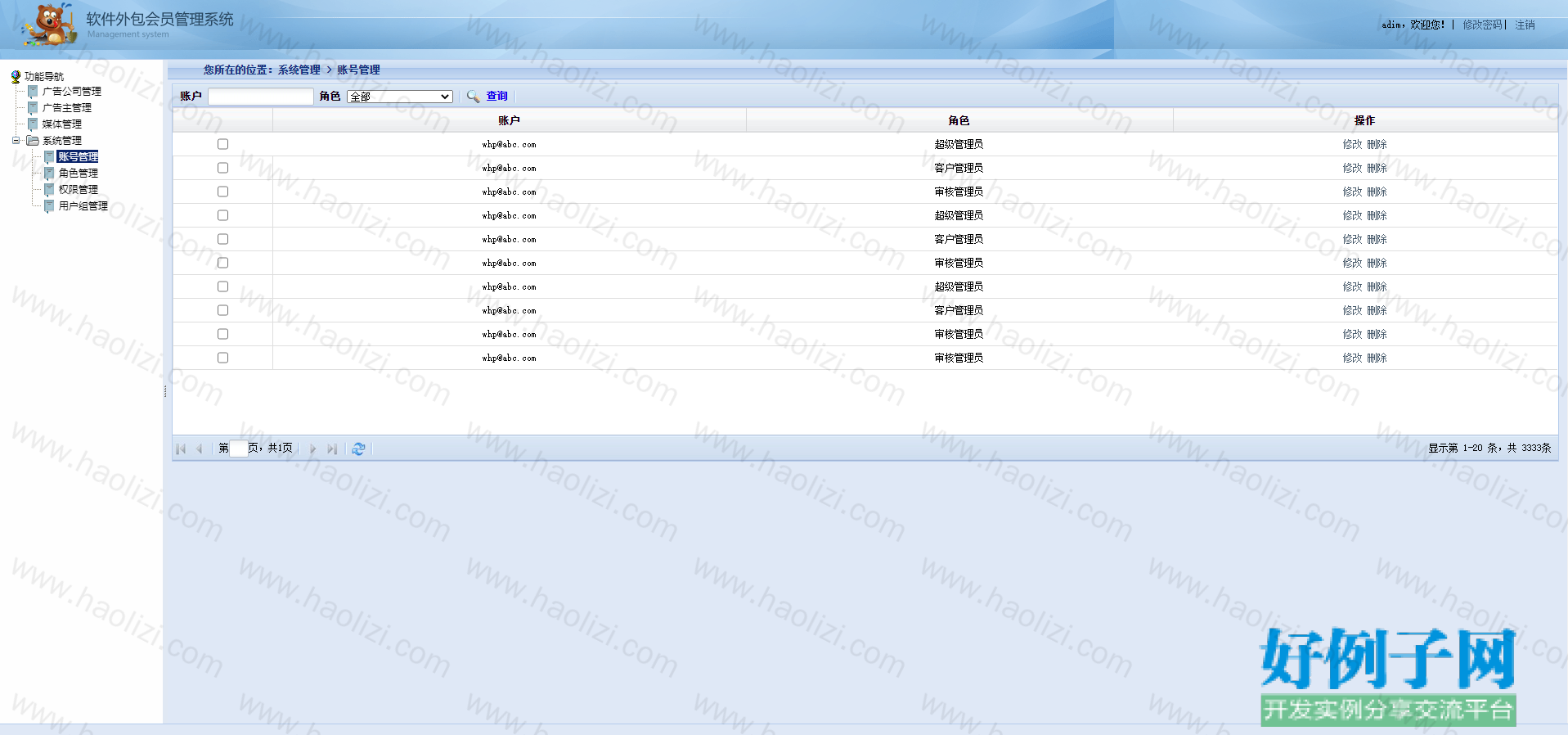The height and width of the screenshot is (735, 1568).
Task: Click 修改 in the first row
Action: (1353, 144)
